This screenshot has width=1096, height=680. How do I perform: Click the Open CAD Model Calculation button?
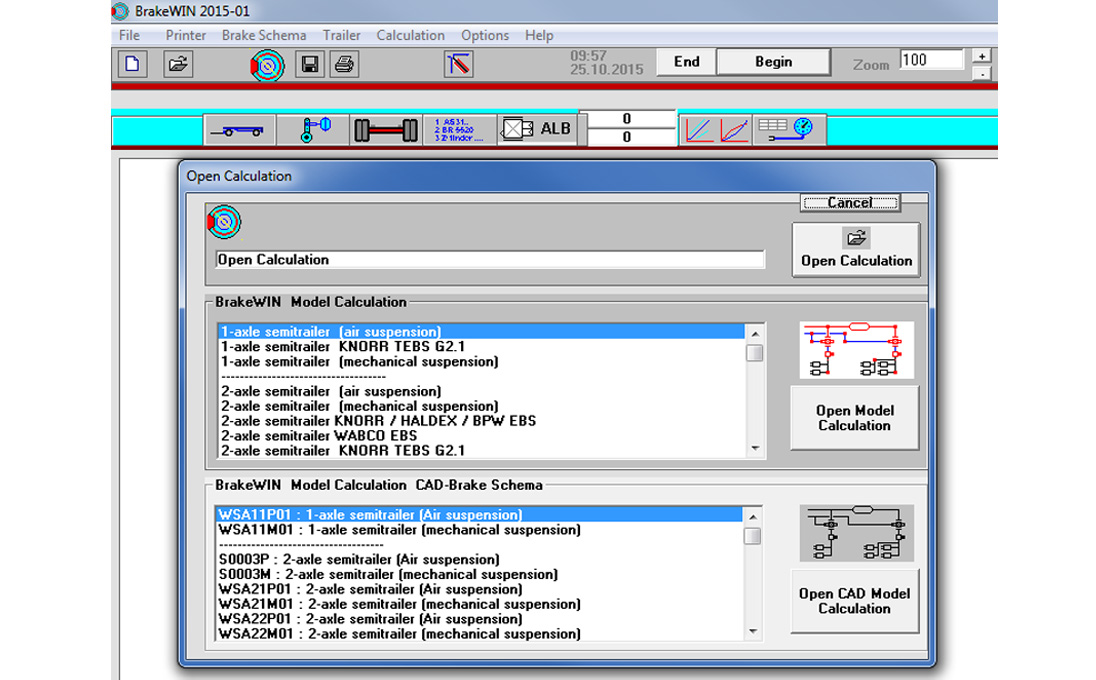(x=854, y=601)
